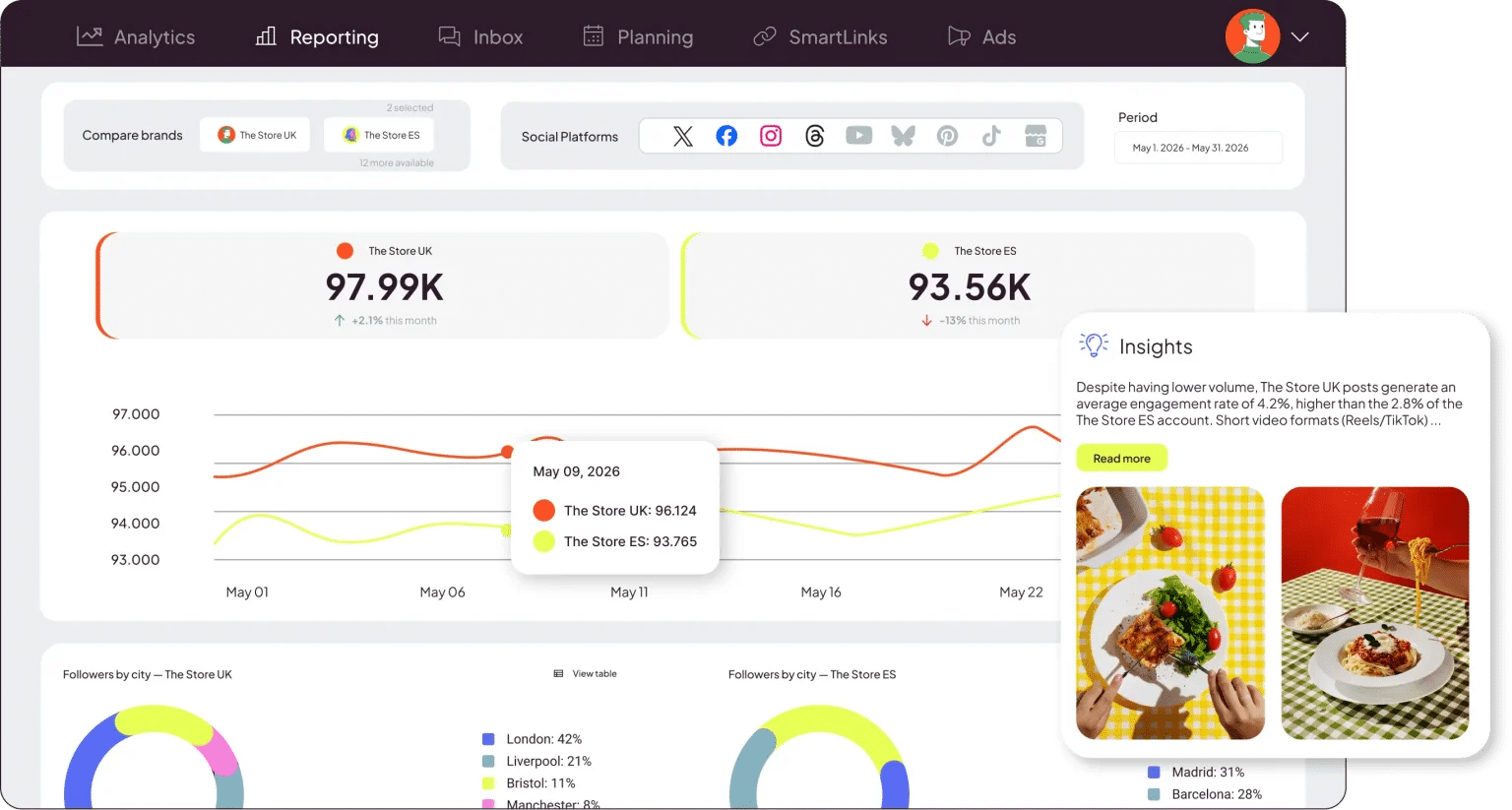The height and width of the screenshot is (810, 1512).
Task: Open the Period date range picker
Action: [1198, 148]
